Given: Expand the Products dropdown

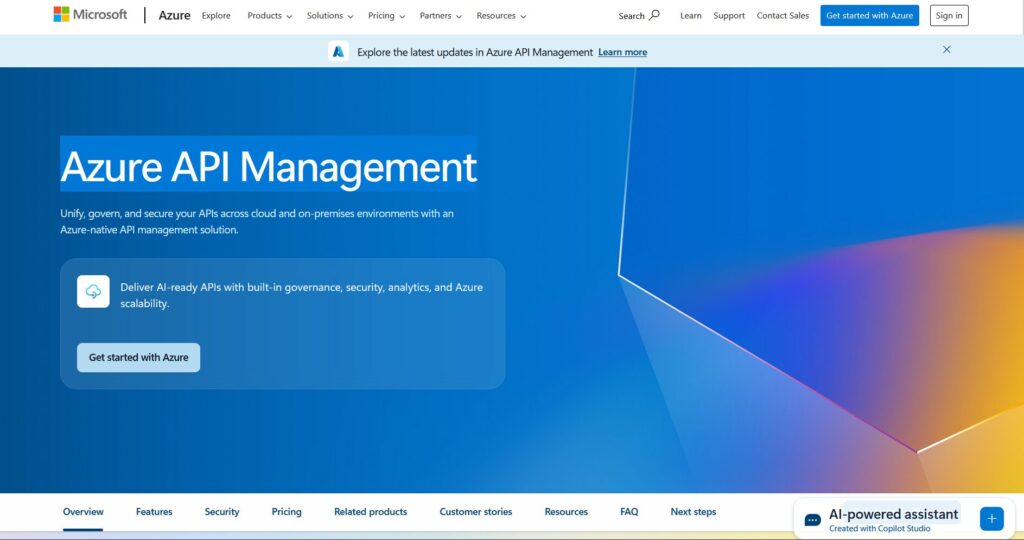Looking at the screenshot, I should click(x=270, y=16).
